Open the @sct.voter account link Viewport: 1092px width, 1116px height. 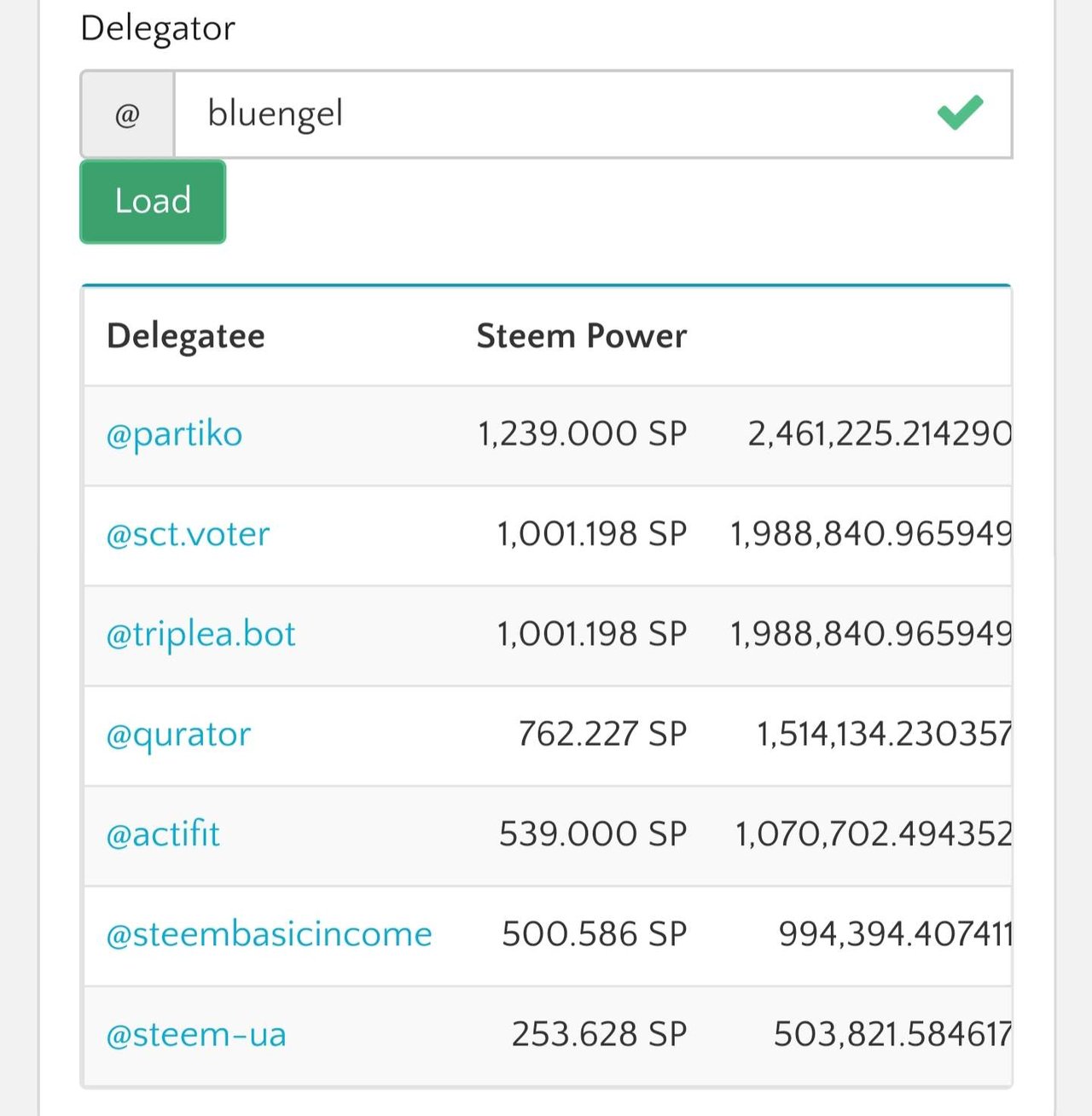pos(188,534)
